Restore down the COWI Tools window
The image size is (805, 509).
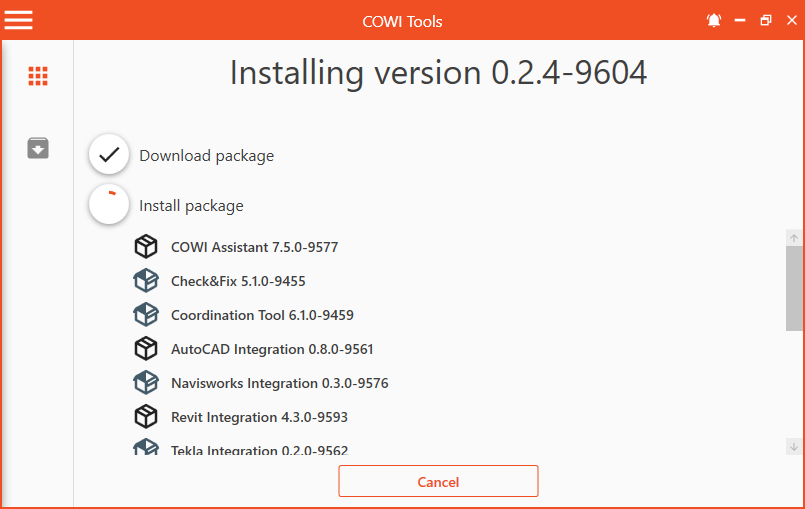(x=765, y=20)
